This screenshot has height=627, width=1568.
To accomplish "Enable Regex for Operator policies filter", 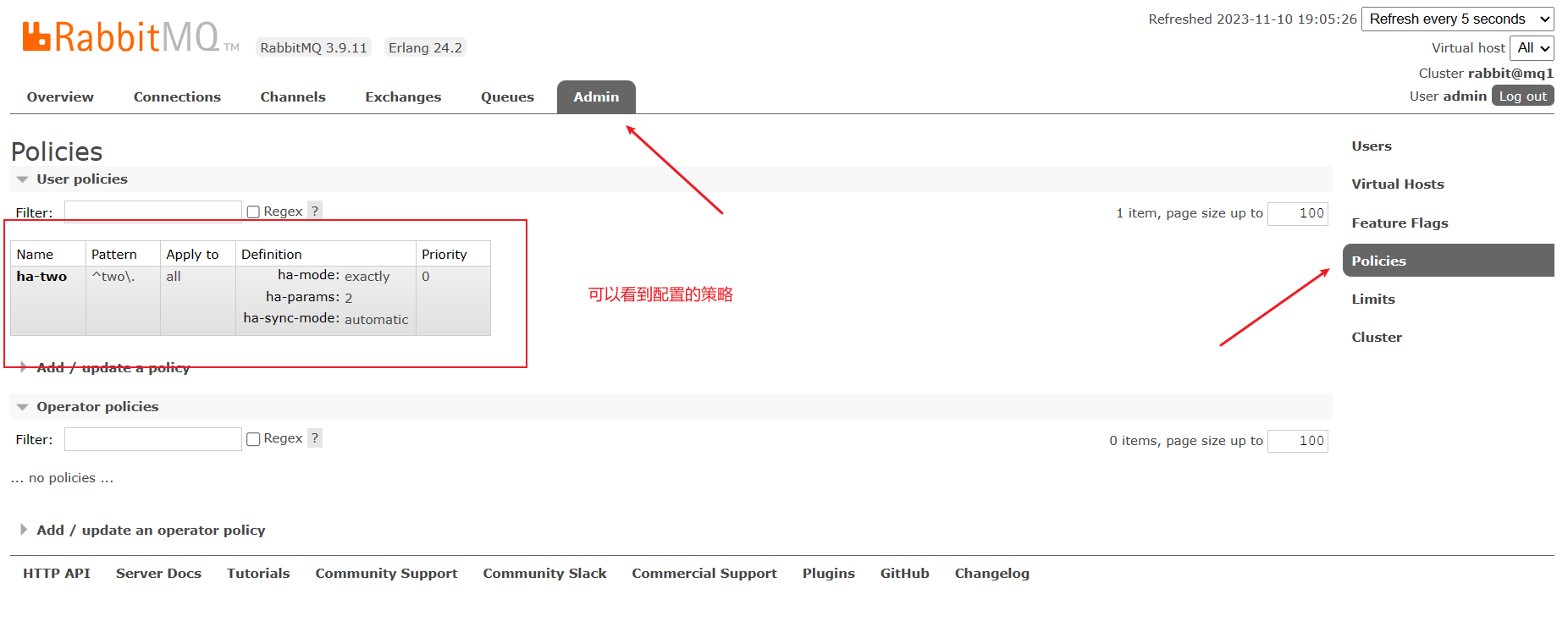I will (x=253, y=438).
